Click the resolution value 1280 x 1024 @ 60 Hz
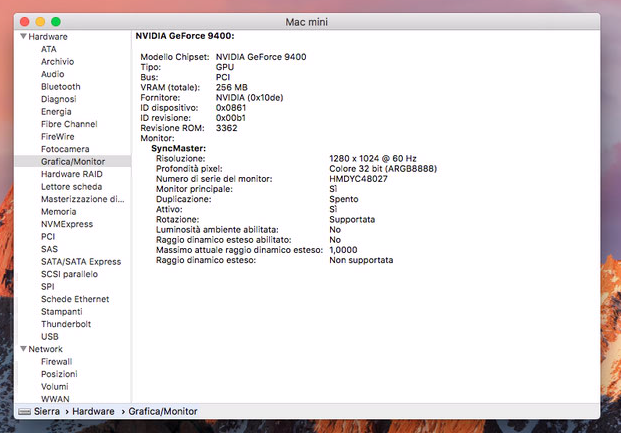The image size is (621, 433). click(x=373, y=158)
